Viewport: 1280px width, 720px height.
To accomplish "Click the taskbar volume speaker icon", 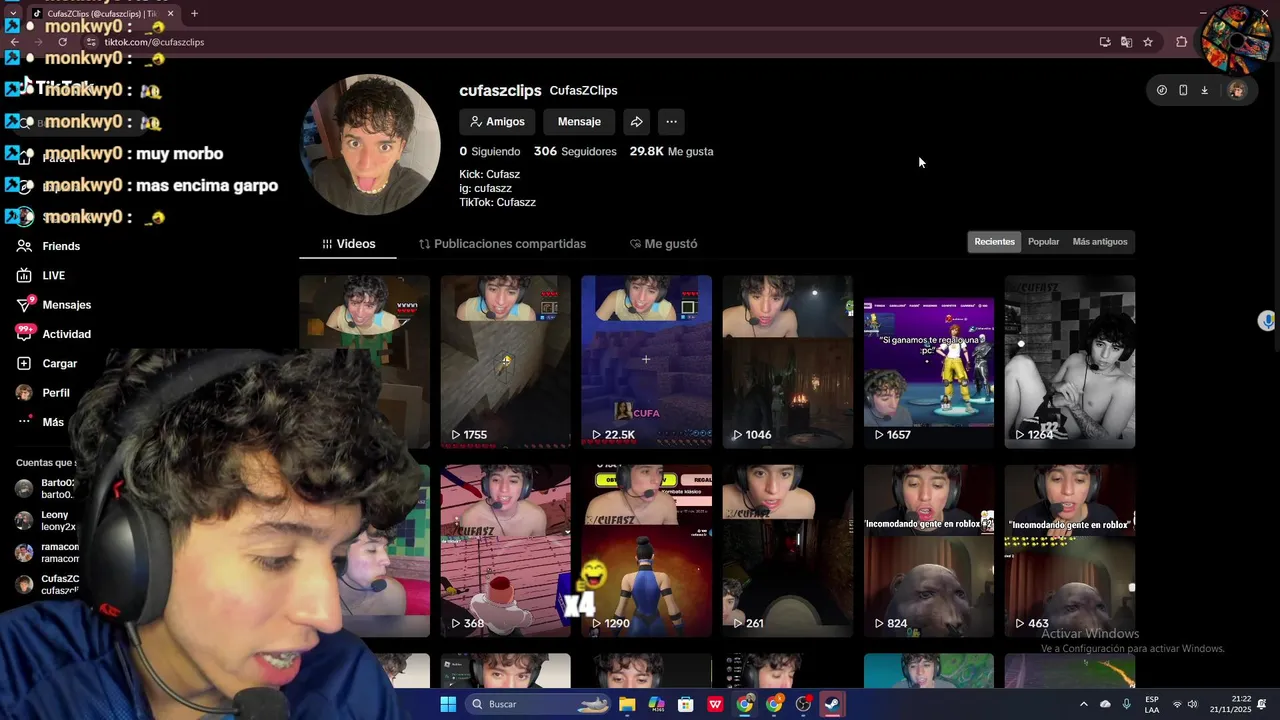I will [1192, 704].
